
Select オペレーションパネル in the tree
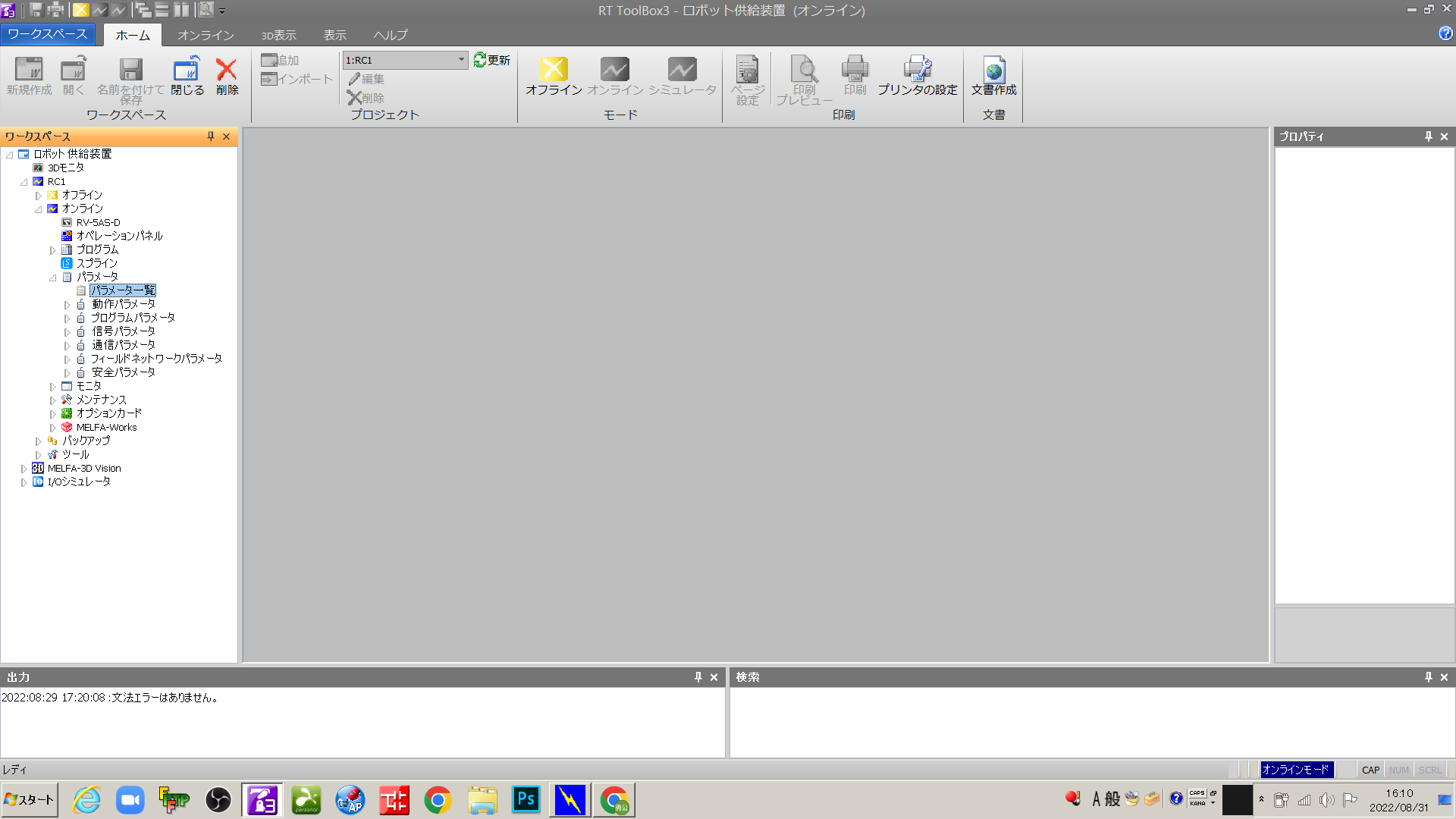coord(119,236)
